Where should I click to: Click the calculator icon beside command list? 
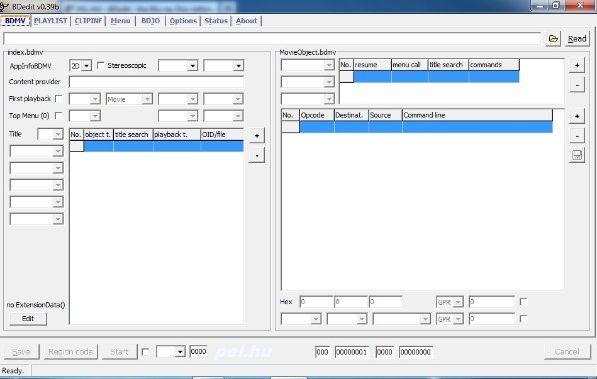click(x=577, y=155)
